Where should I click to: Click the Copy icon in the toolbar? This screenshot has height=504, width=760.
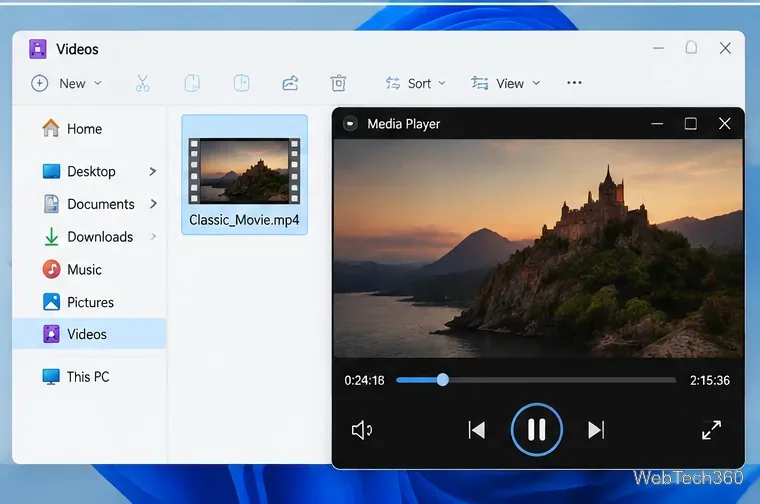pyautogui.click(x=192, y=83)
